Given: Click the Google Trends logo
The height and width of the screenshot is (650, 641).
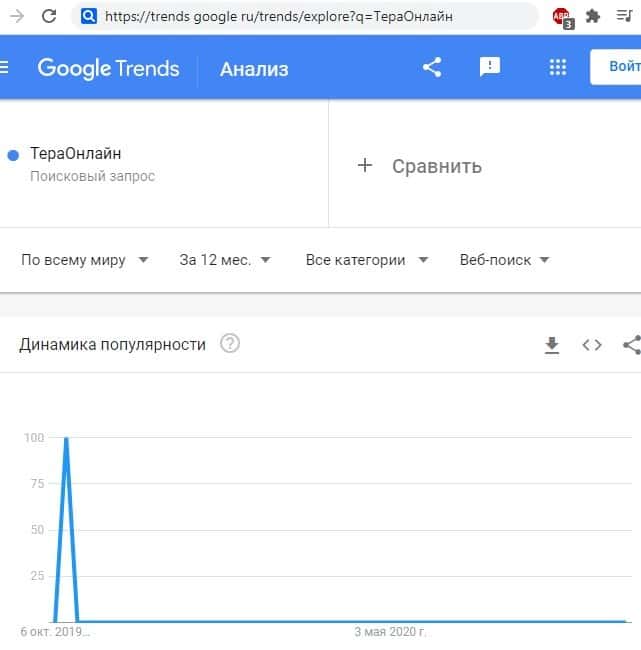Looking at the screenshot, I should (108, 68).
